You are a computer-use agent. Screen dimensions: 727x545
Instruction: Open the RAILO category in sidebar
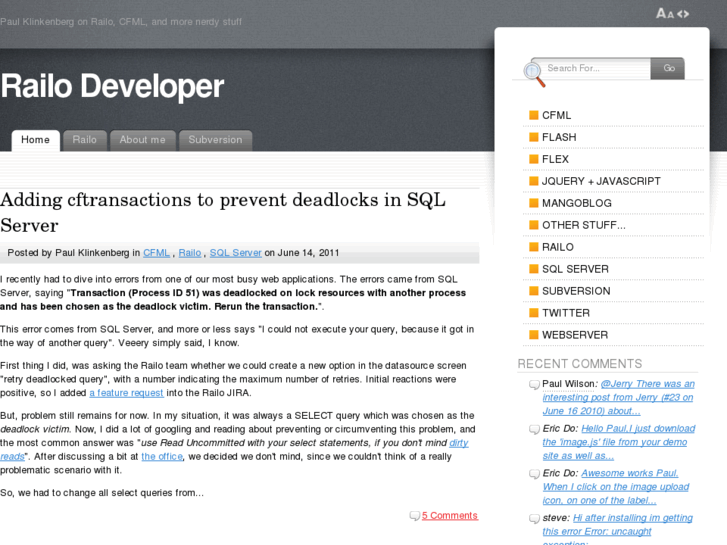pyautogui.click(x=558, y=247)
